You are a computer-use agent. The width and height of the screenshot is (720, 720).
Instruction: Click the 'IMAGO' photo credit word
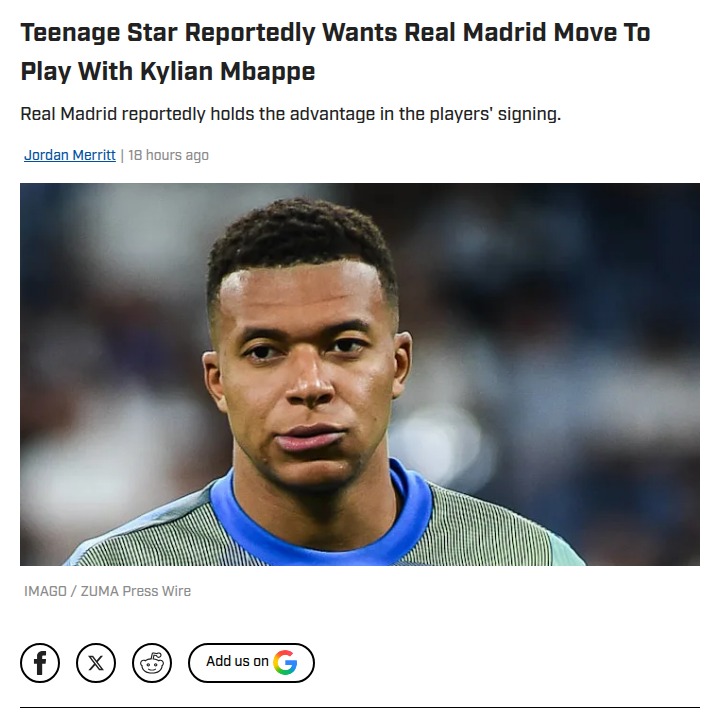(x=45, y=591)
